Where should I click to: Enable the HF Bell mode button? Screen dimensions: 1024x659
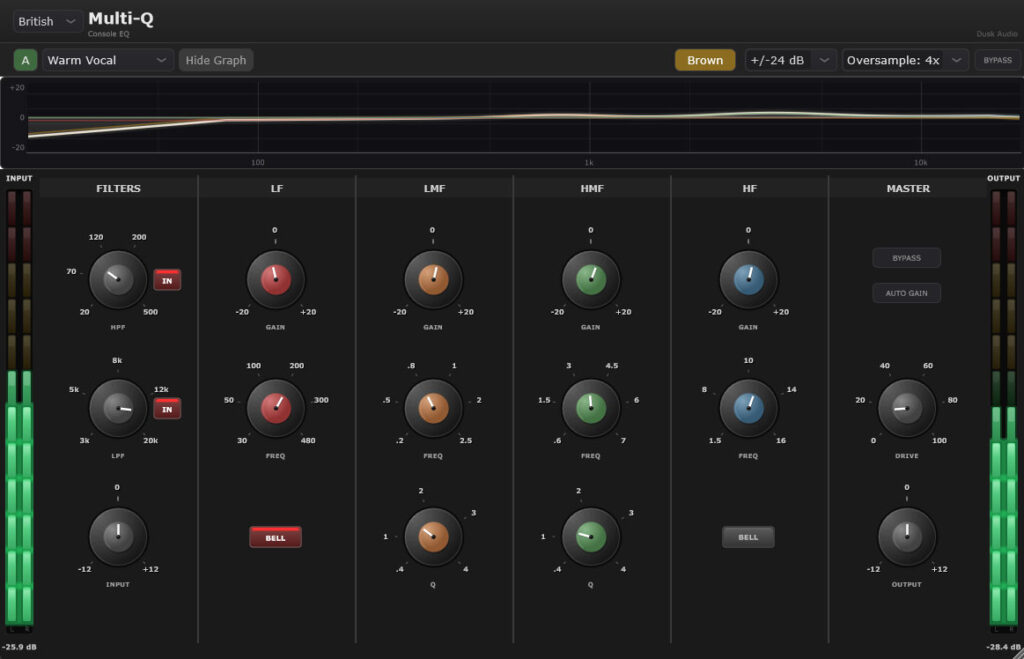tap(748, 537)
